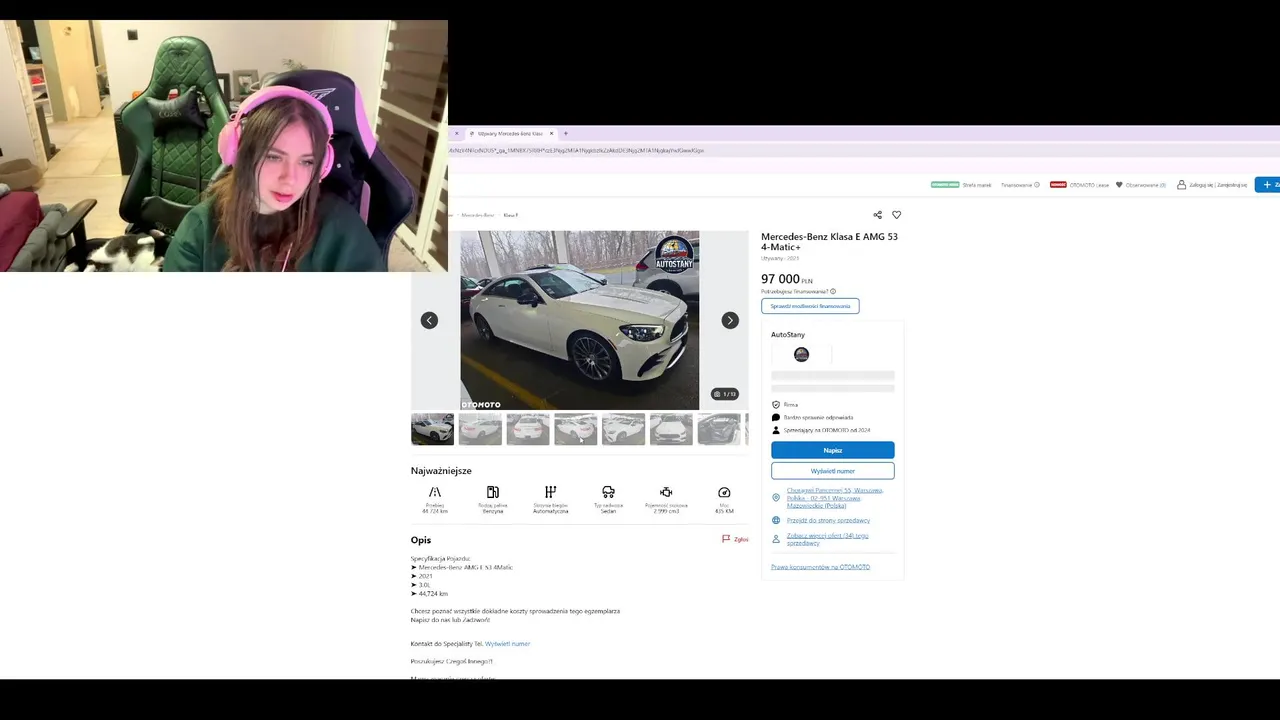Viewport: 1280px width, 720px height.
Task: Click the engine capacity icon
Action: [x=666, y=492]
